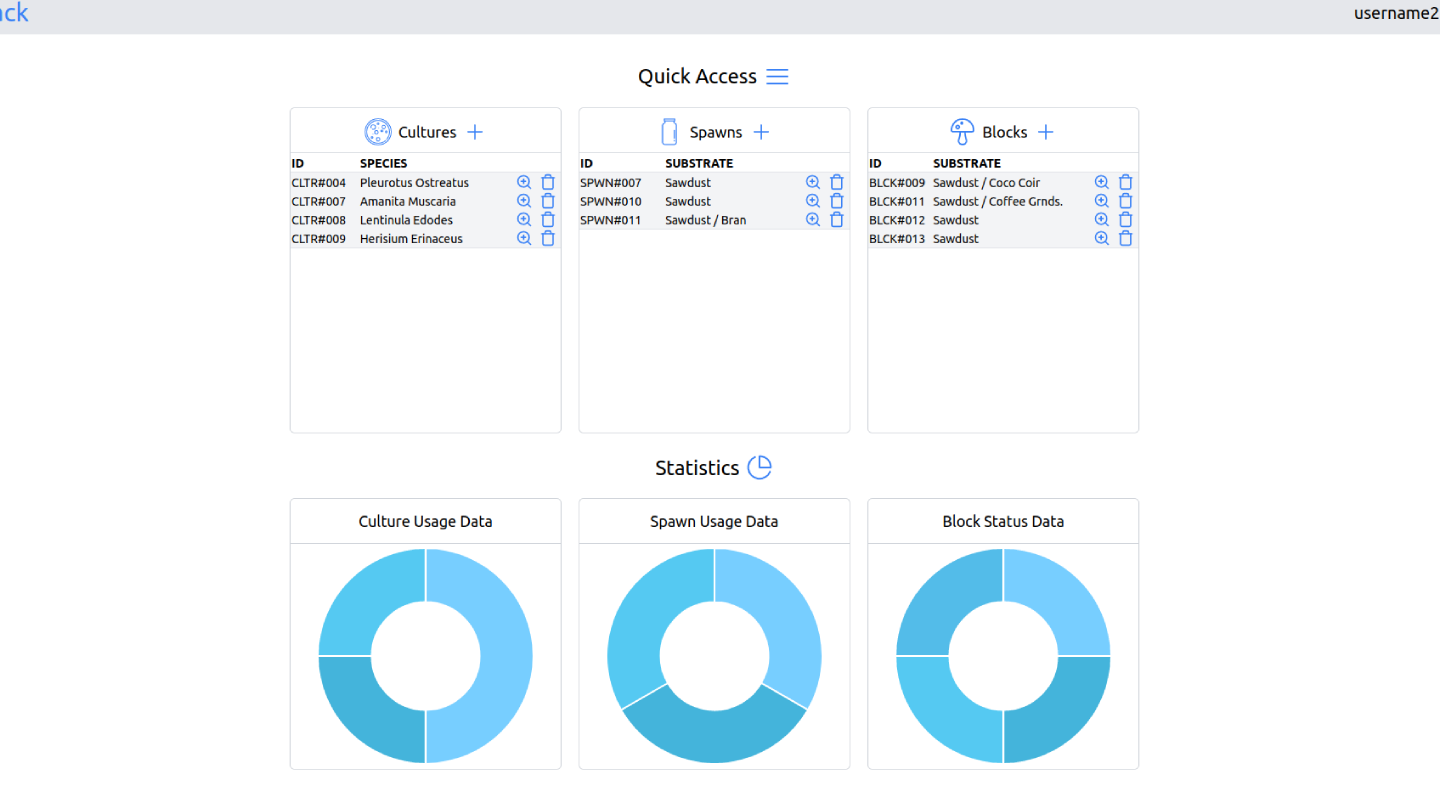The width and height of the screenshot is (1440, 802).
Task: Delete block BLCK#013 Sawdust
Action: point(1126,239)
